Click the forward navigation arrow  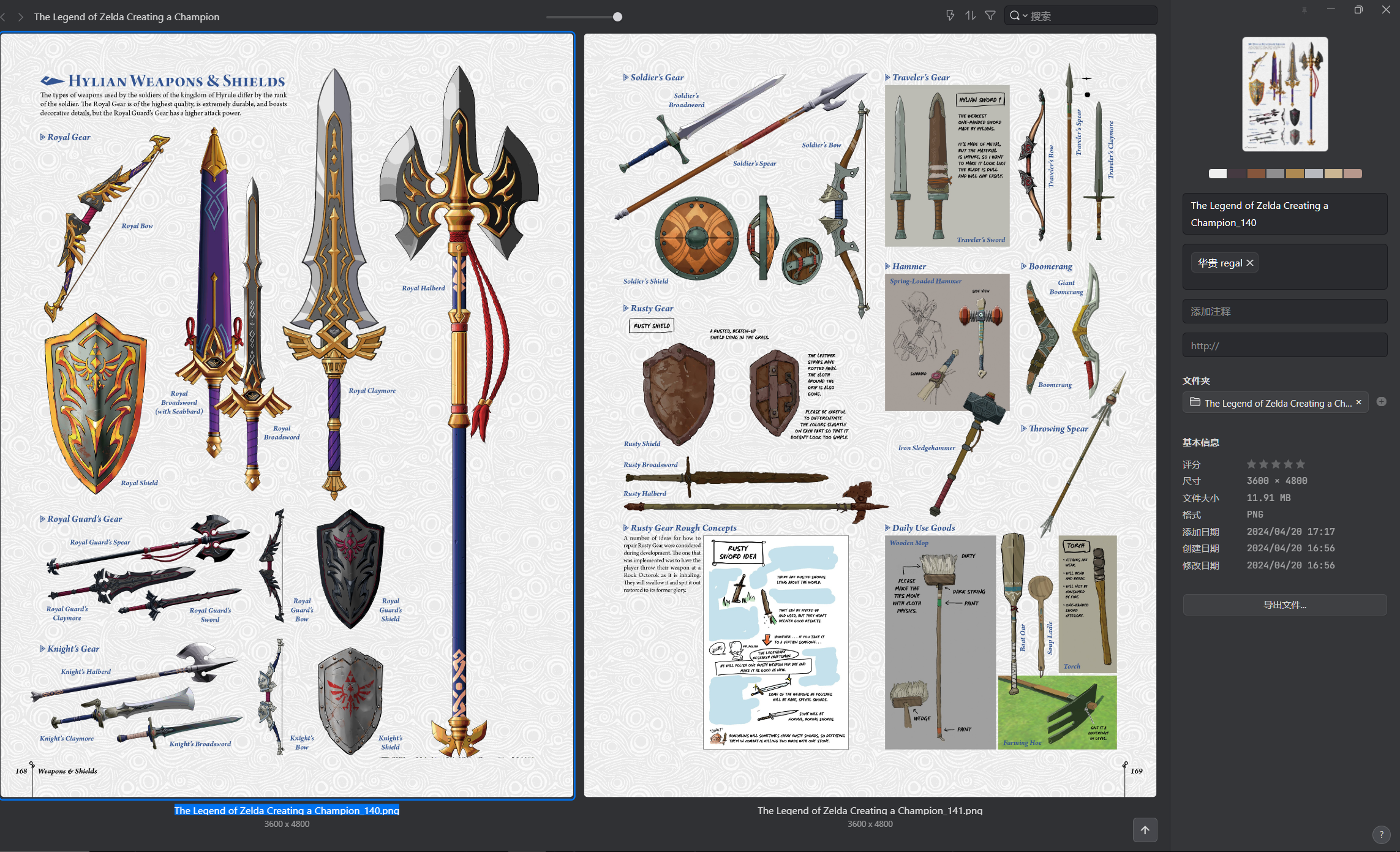tap(20, 17)
